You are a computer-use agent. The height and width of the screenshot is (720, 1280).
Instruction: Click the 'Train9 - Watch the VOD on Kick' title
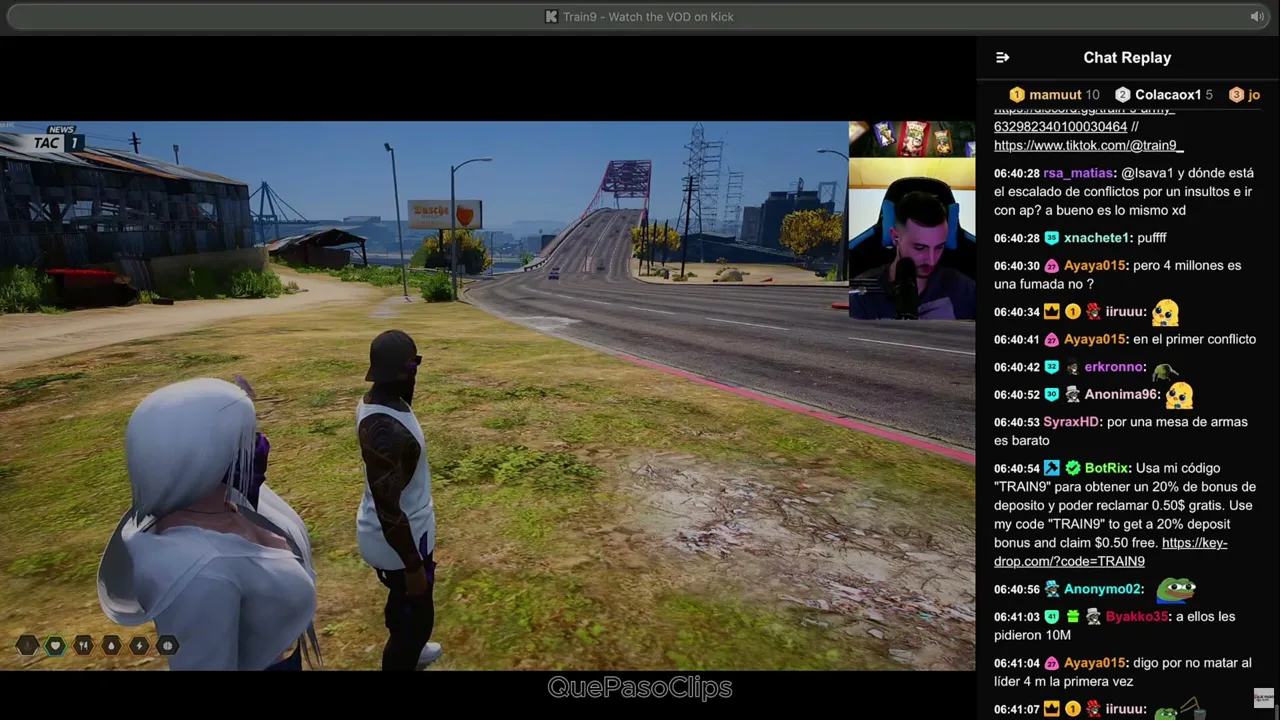648,16
